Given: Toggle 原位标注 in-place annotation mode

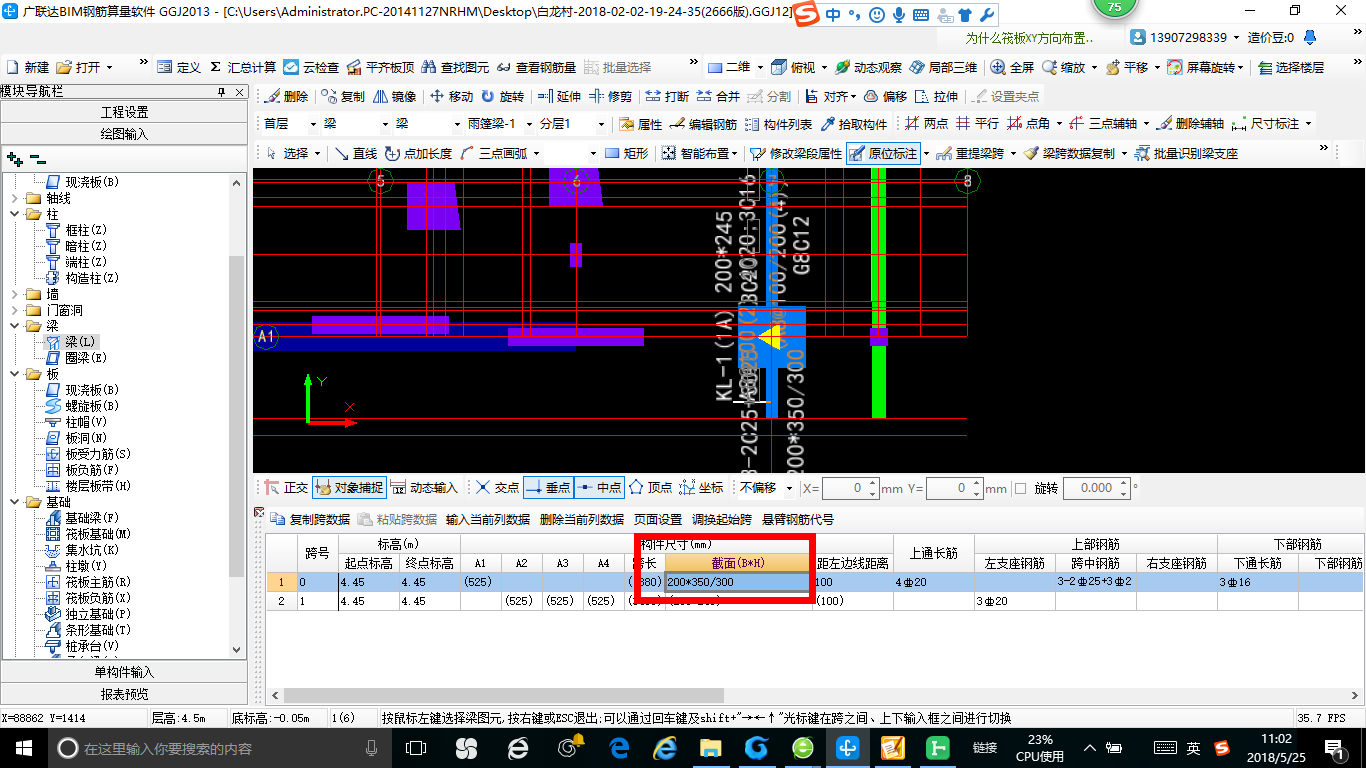Looking at the screenshot, I should coord(883,153).
